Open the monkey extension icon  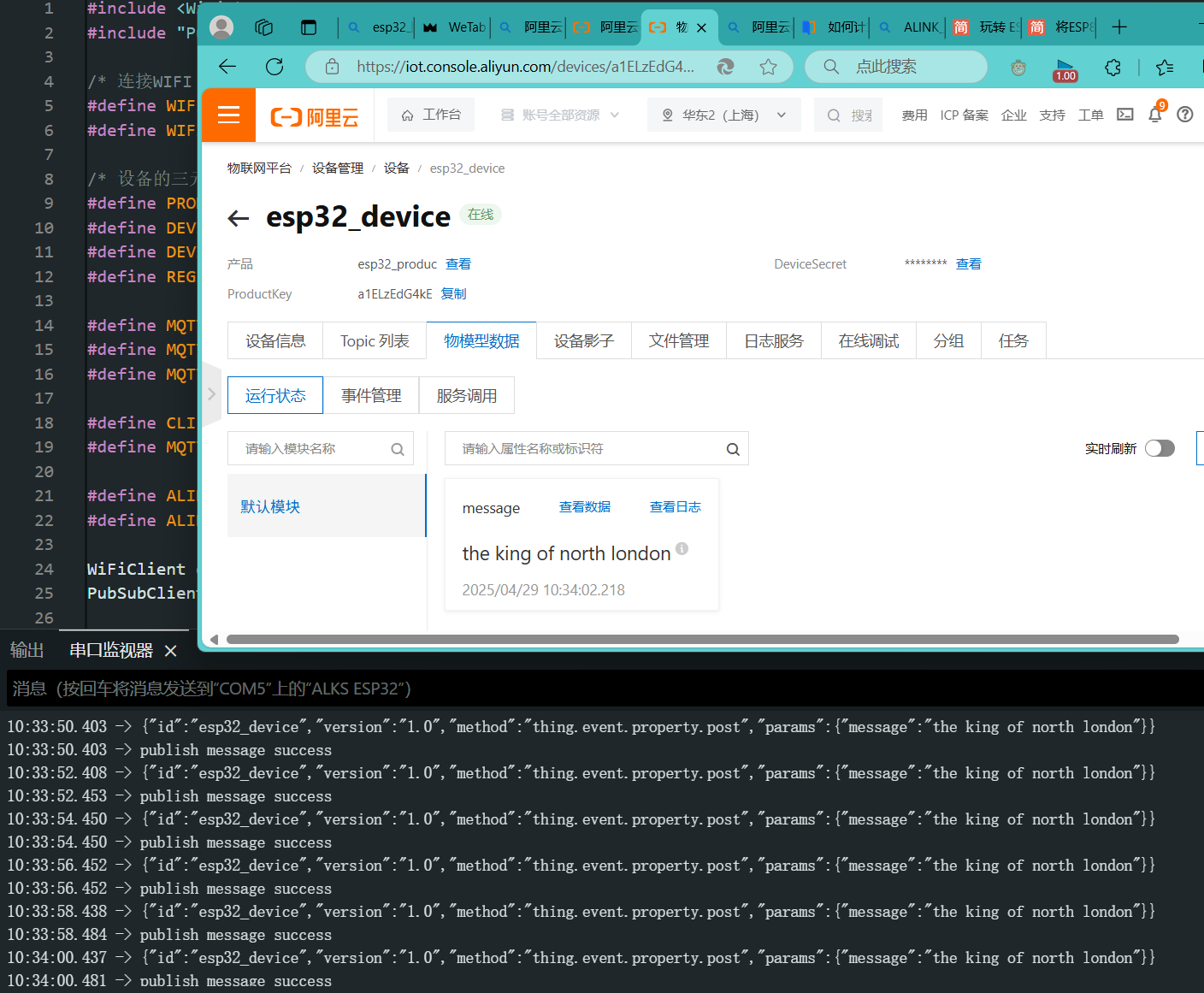click(x=1018, y=67)
